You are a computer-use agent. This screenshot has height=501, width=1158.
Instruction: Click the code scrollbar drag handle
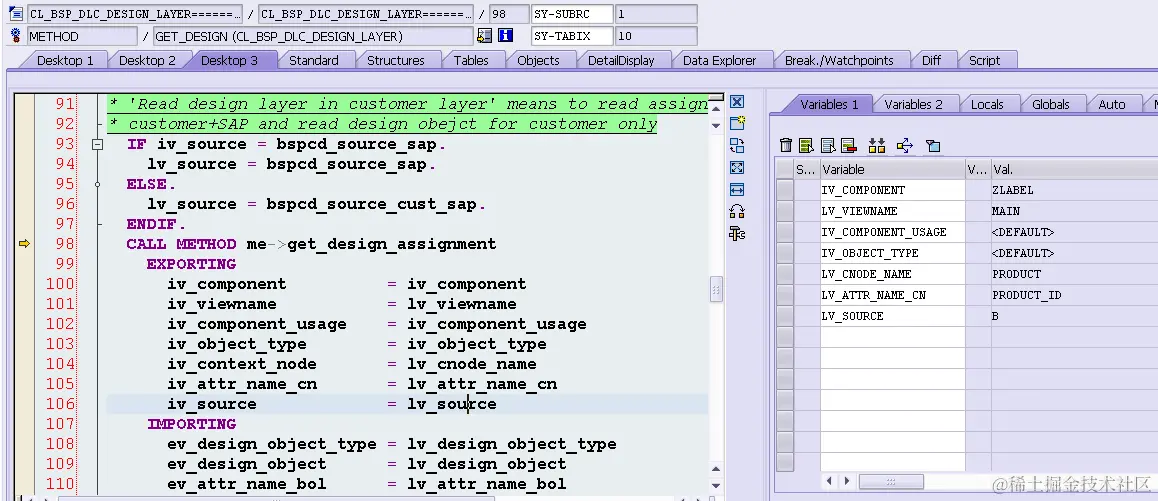[x=716, y=288]
